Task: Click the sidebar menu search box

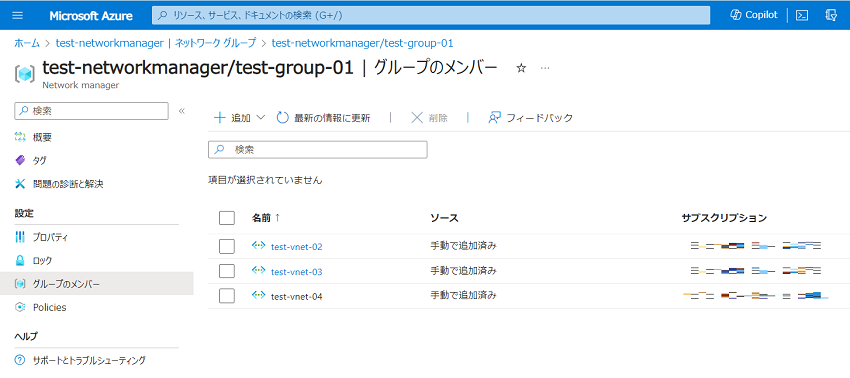Action: (92, 111)
